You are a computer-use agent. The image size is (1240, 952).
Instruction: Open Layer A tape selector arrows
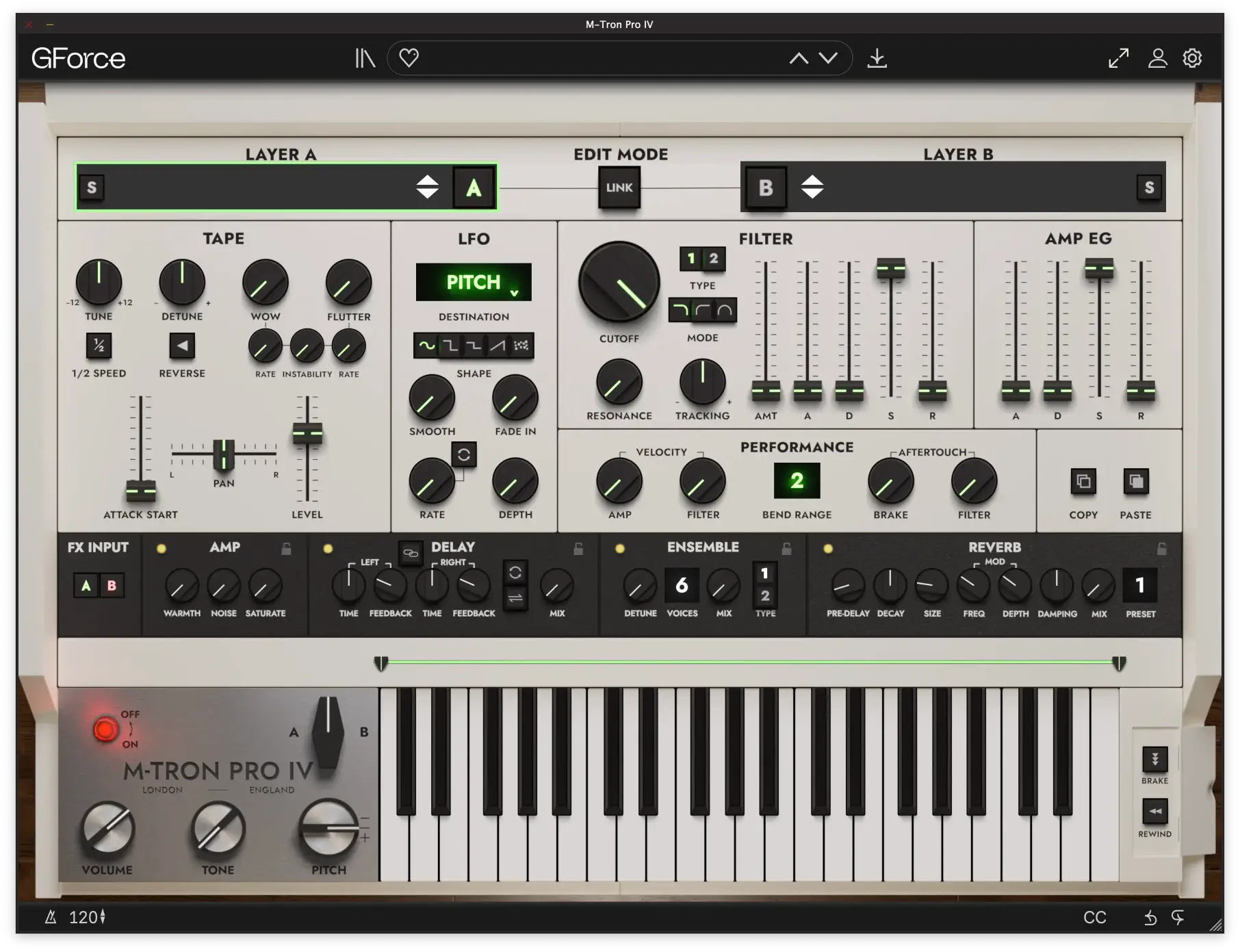(427, 187)
